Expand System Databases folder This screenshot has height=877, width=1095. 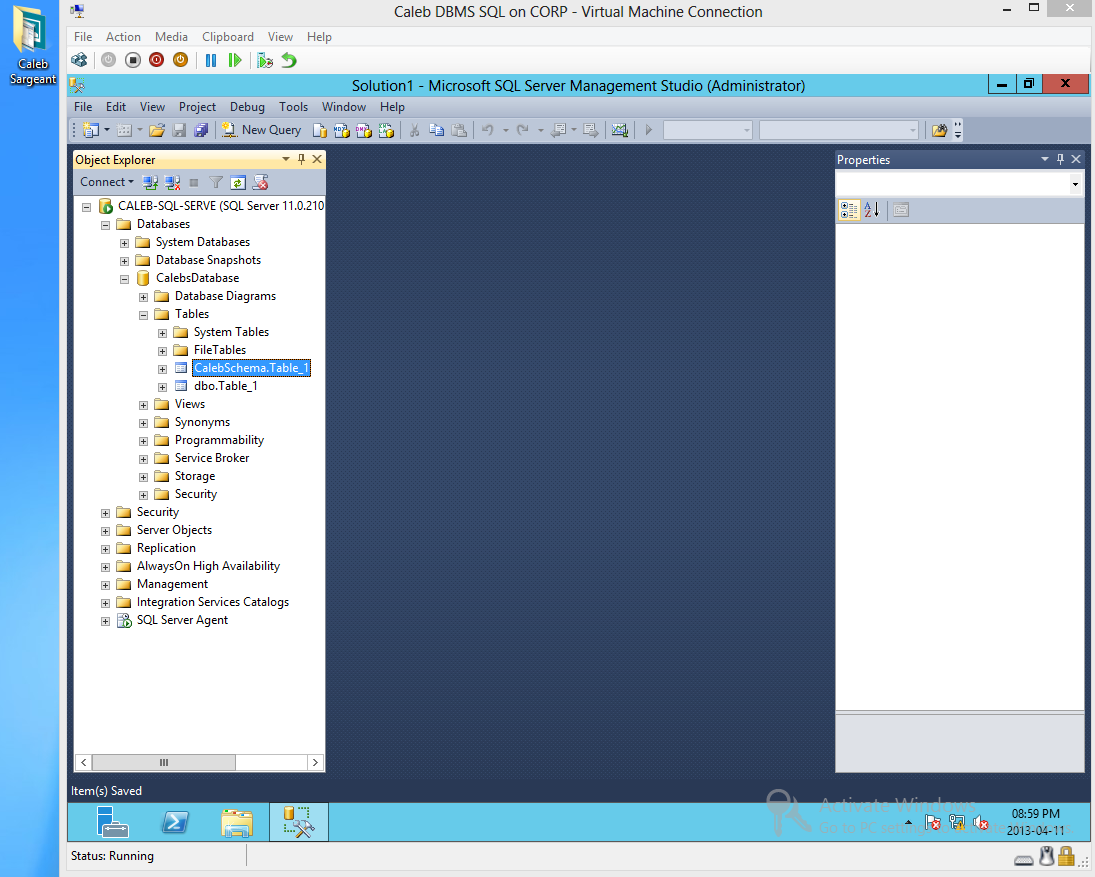point(124,243)
